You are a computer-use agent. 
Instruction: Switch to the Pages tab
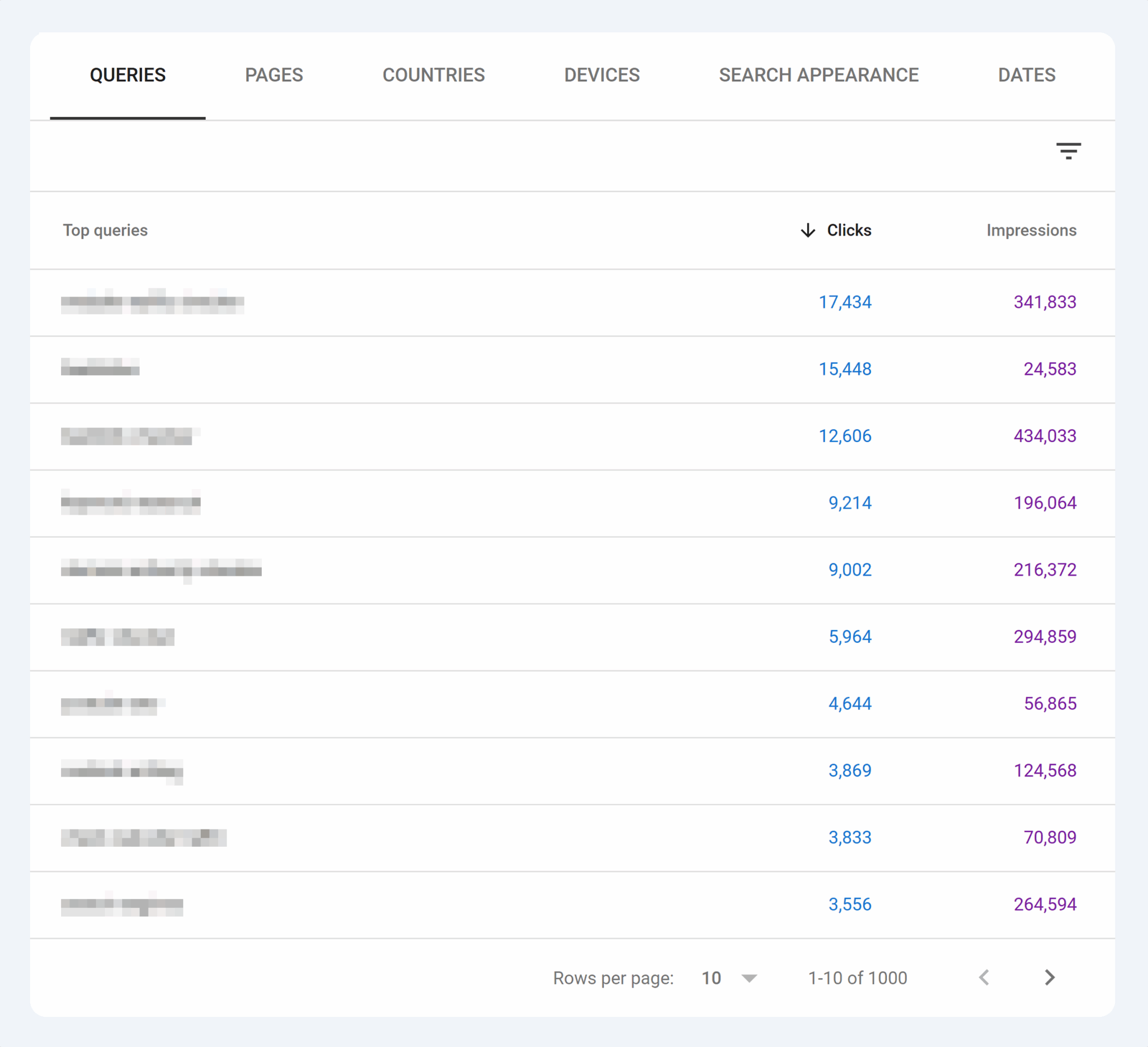(274, 75)
